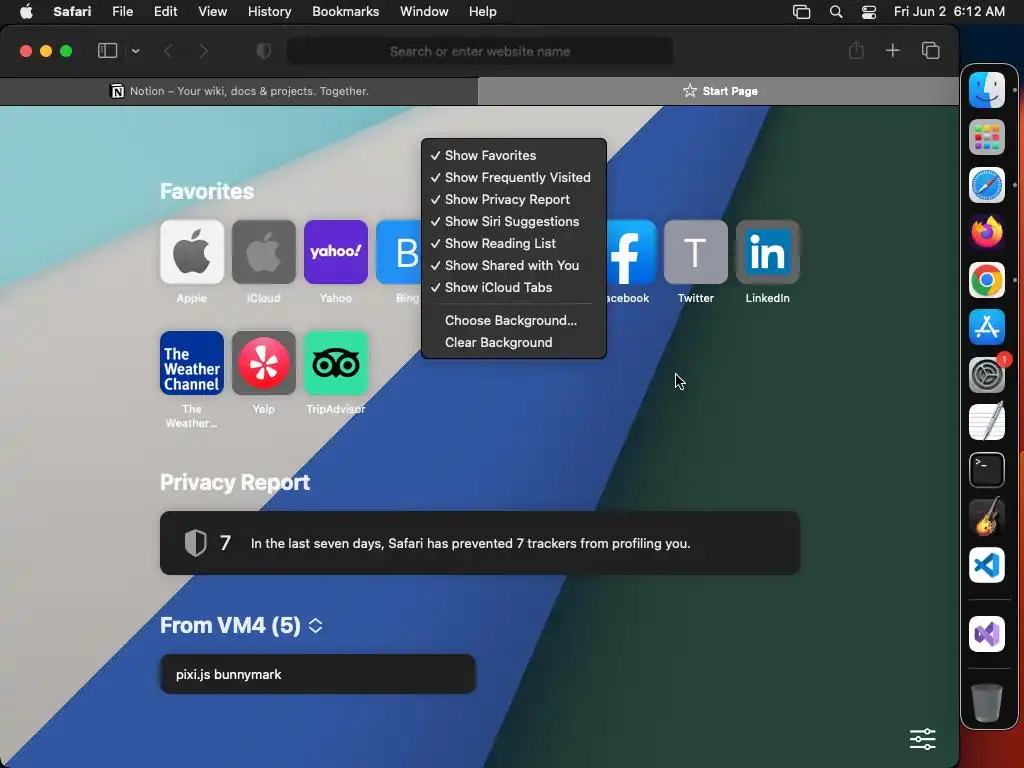Open Trash from the Dock
The width and height of the screenshot is (1024, 768).
(987, 702)
